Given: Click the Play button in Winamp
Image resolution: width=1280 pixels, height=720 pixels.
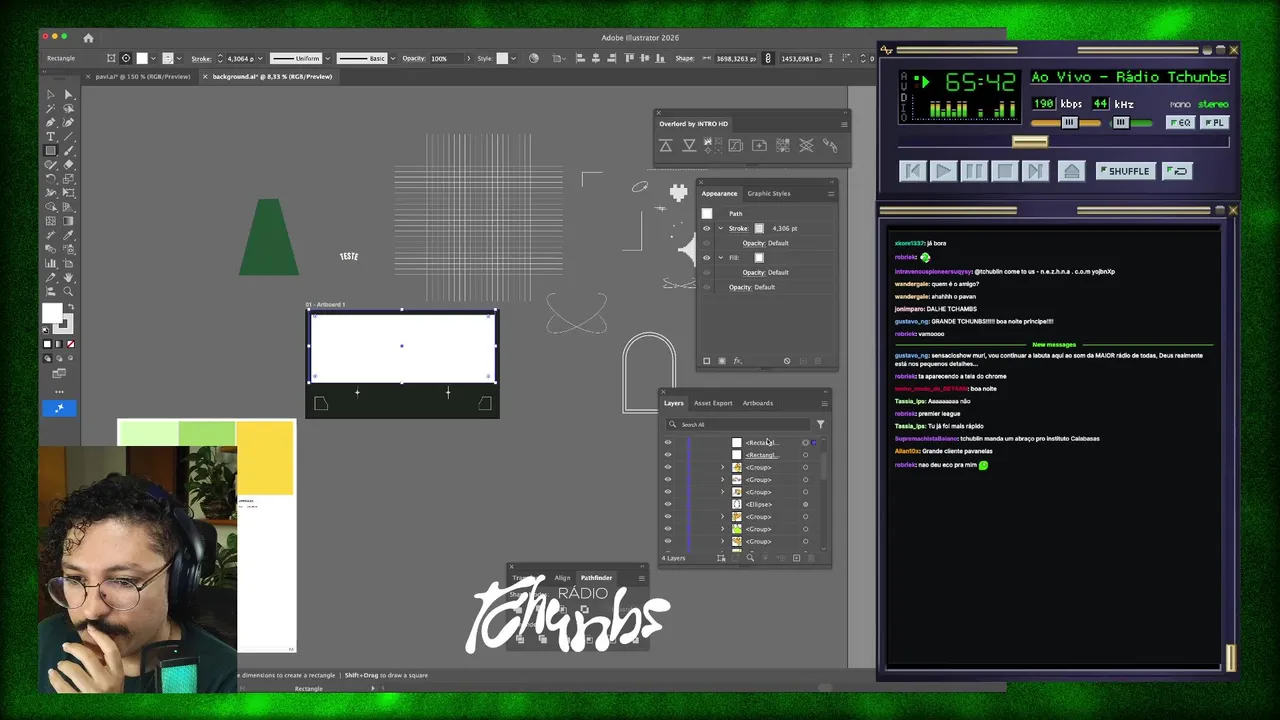Looking at the screenshot, I should click(x=944, y=171).
